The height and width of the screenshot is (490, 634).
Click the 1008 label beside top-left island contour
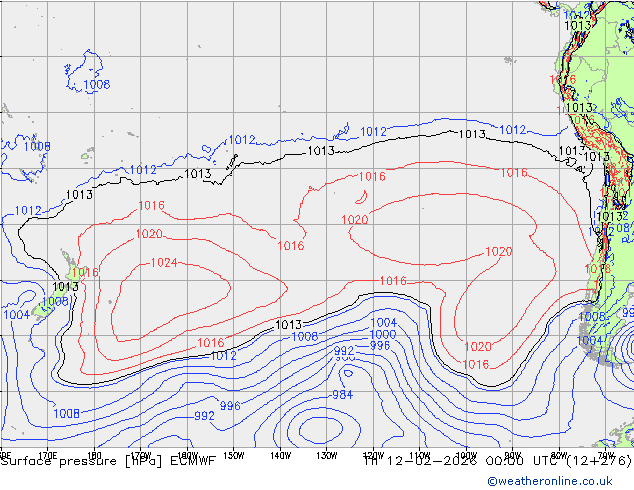tap(97, 84)
